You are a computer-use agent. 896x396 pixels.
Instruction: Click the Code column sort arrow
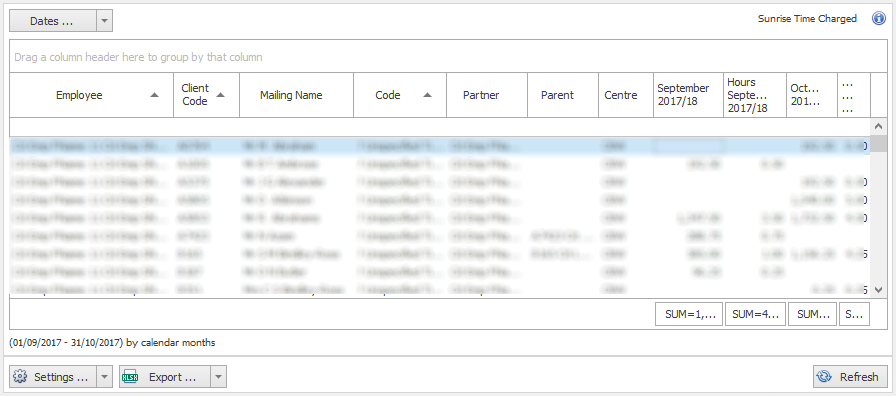pos(427,95)
